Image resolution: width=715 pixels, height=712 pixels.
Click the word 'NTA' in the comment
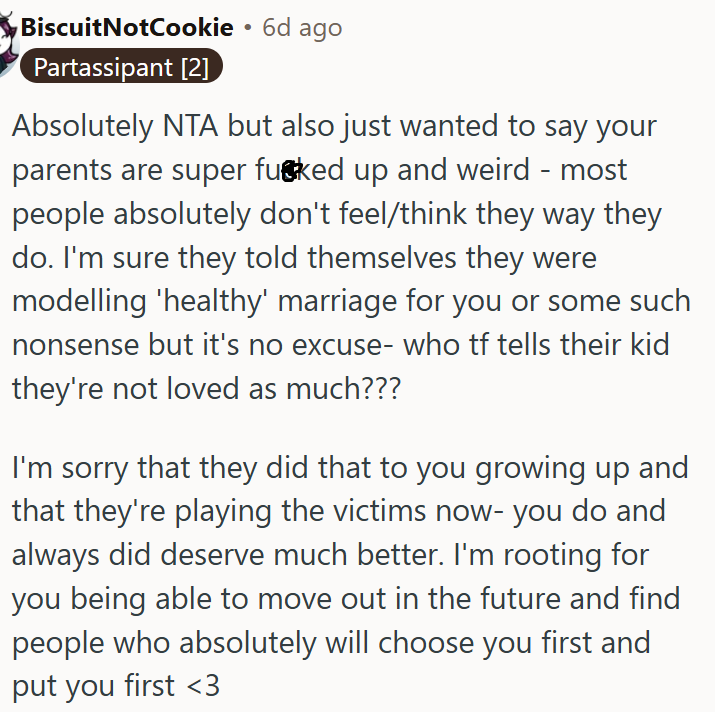point(190,126)
